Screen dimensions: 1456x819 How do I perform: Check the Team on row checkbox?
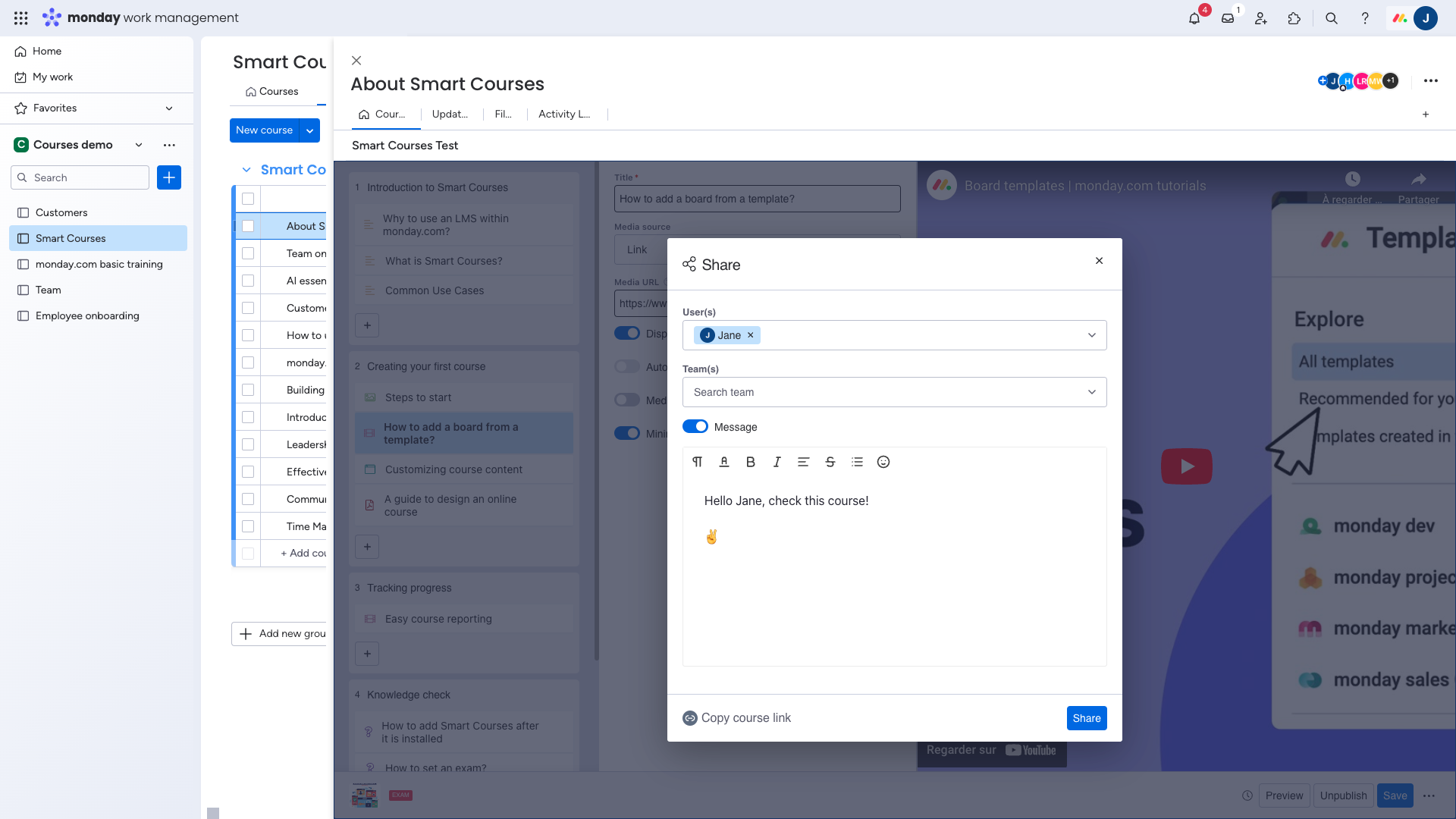pyautogui.click(x=248, y=253)
